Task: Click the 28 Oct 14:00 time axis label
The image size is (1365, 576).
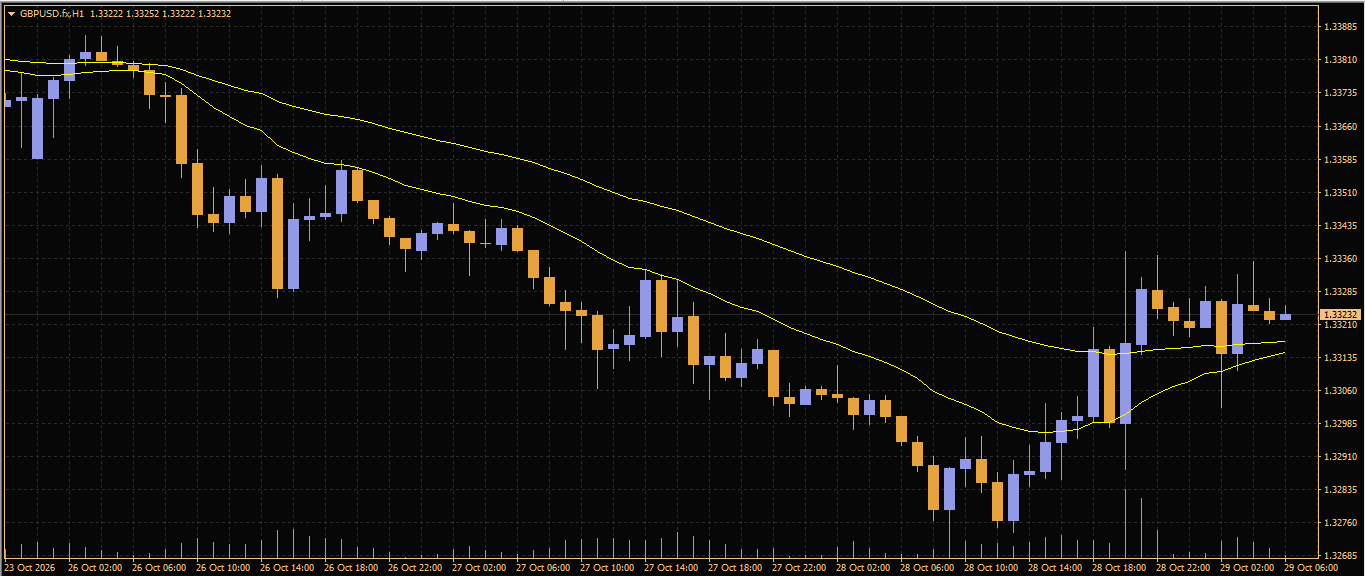Action: click(x=1056, y=567)
